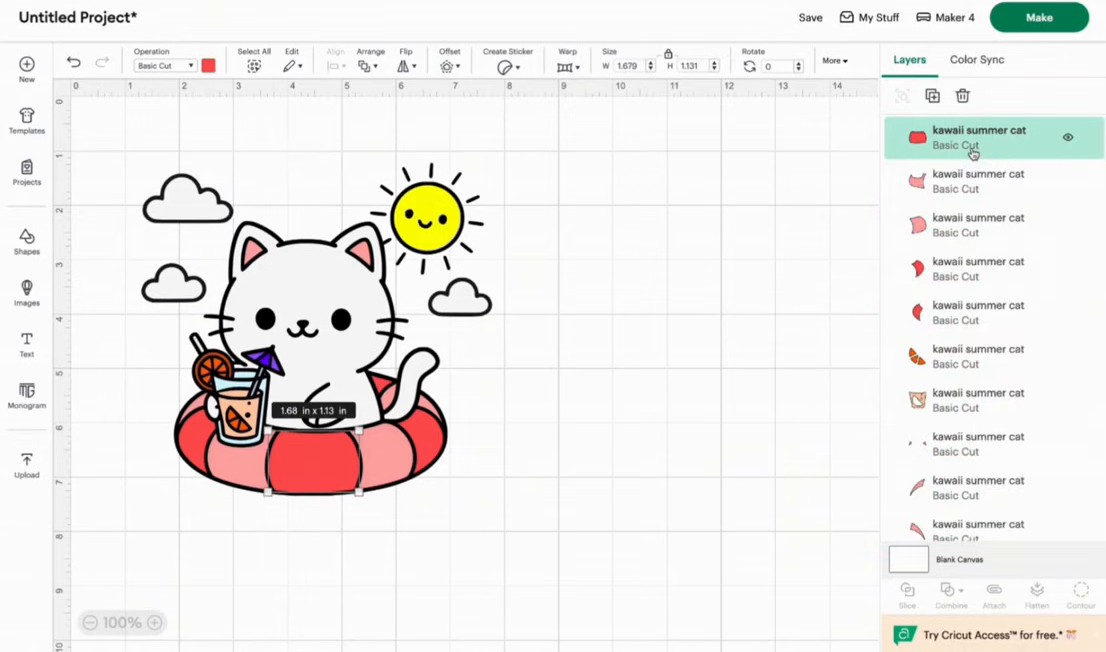Image resolution: width=1106 pixels, height=652 pixels.
Task: Hide the selected kawaii summer cat layer
Action: tap(1068, 138)
